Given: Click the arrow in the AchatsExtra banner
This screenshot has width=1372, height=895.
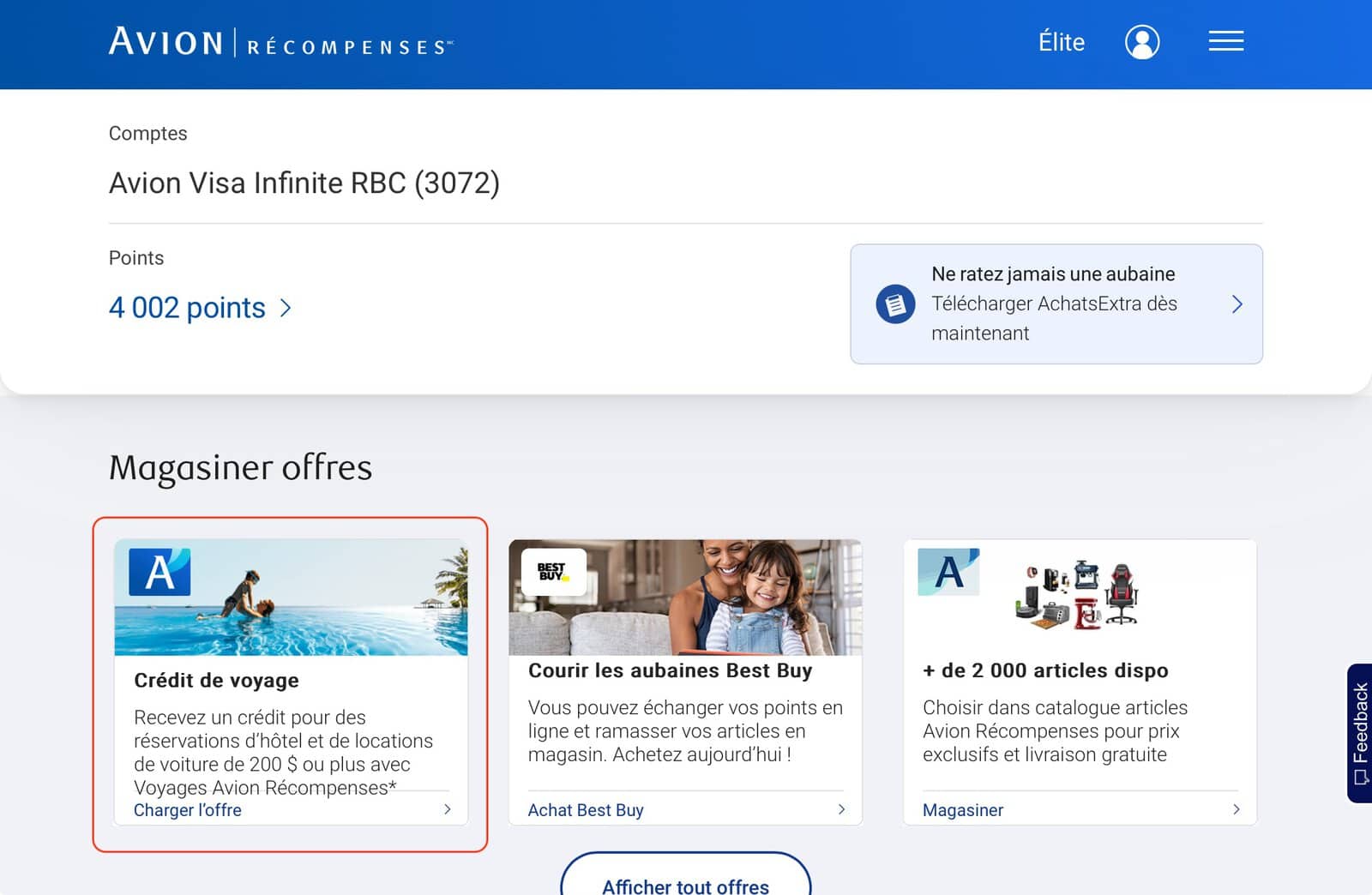Looking at the screenshot, I should pyautogui.click(x=1237, y=304).
